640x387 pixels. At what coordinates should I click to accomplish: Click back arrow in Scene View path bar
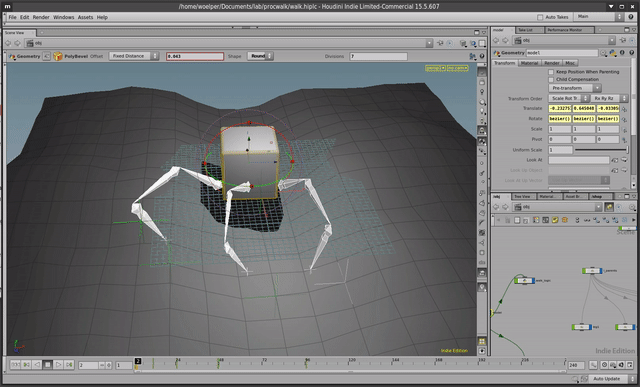[x=8, y=43]
